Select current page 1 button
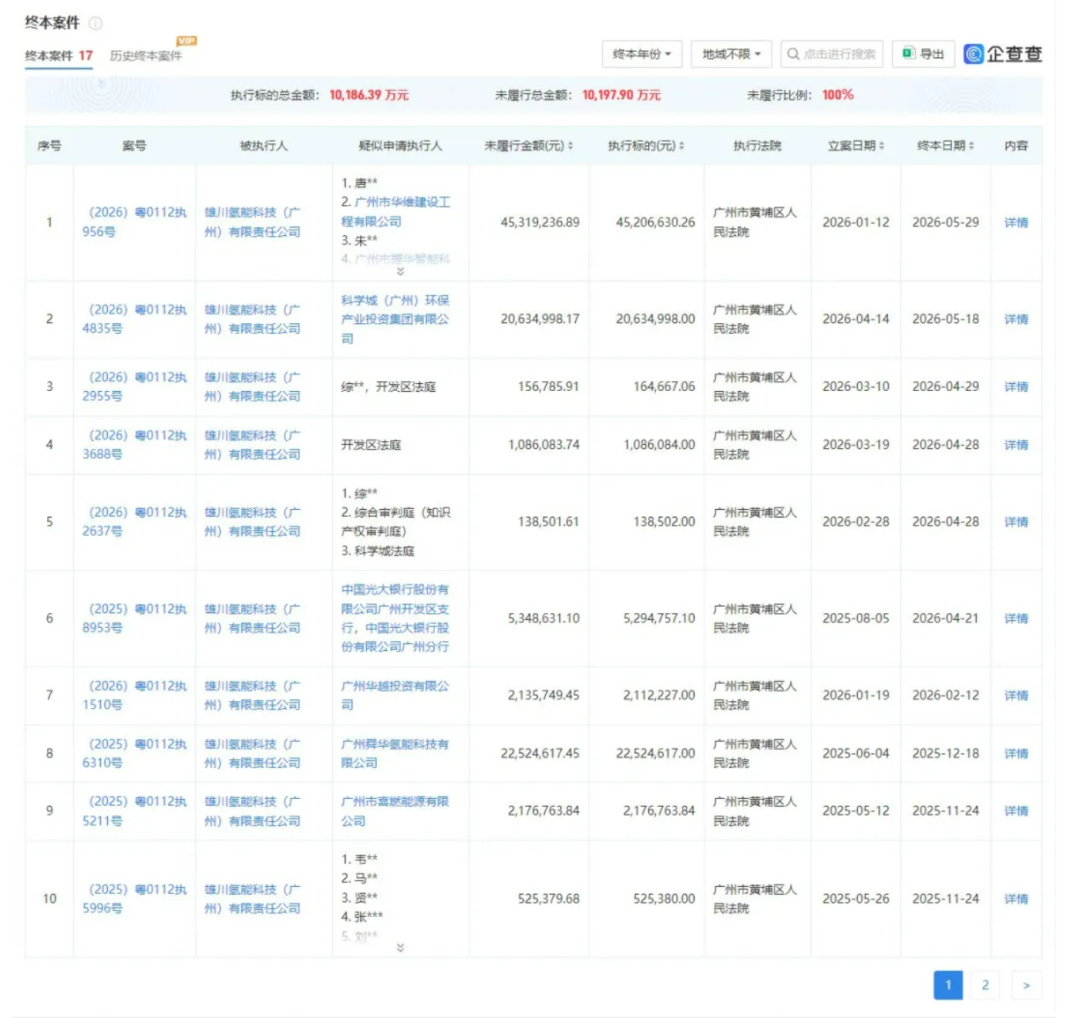 (948, 985)
